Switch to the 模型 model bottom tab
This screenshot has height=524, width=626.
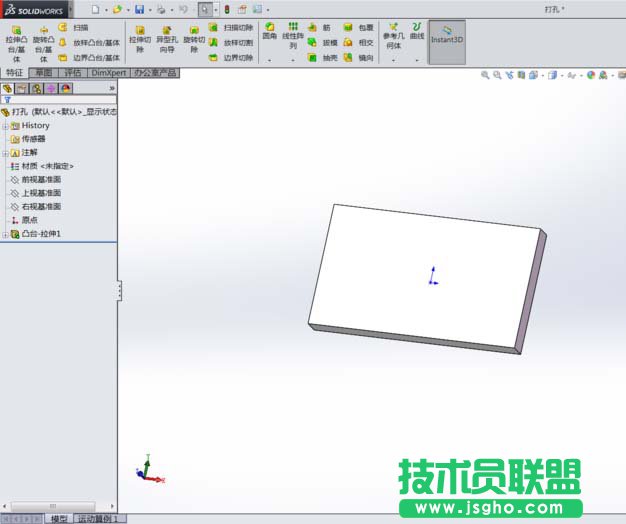[59, 519]
